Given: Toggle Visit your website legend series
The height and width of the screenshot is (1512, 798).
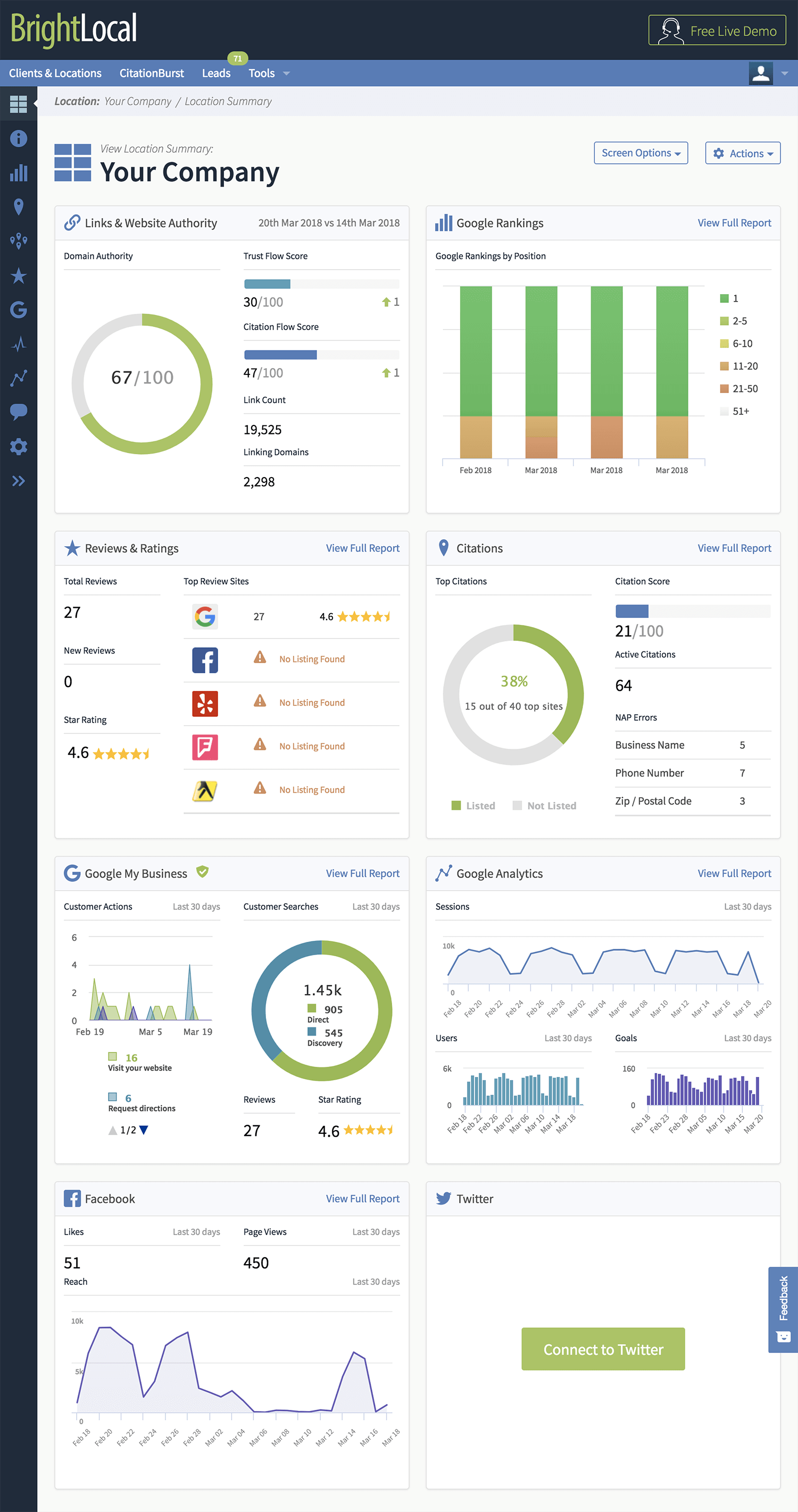Looking at the screenshot, I should click(140, 1063).
